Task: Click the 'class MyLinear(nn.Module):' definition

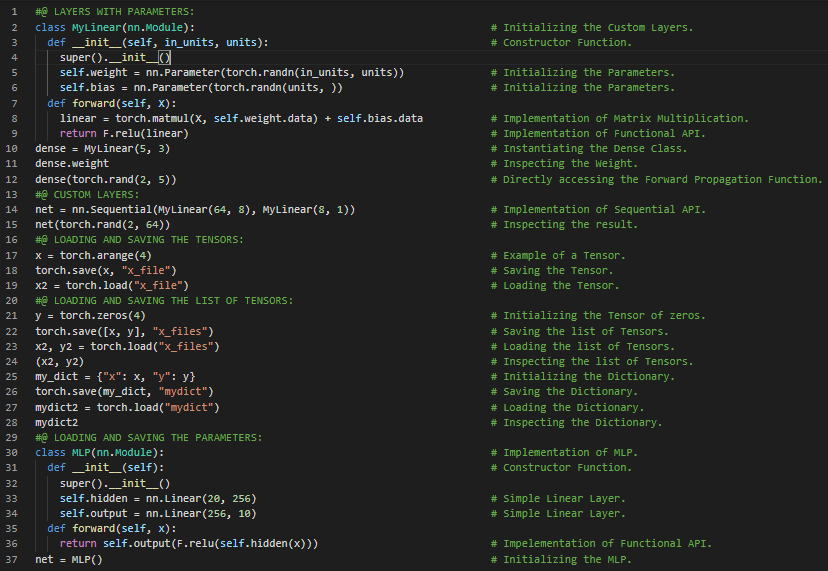Action: pos(115,27)
